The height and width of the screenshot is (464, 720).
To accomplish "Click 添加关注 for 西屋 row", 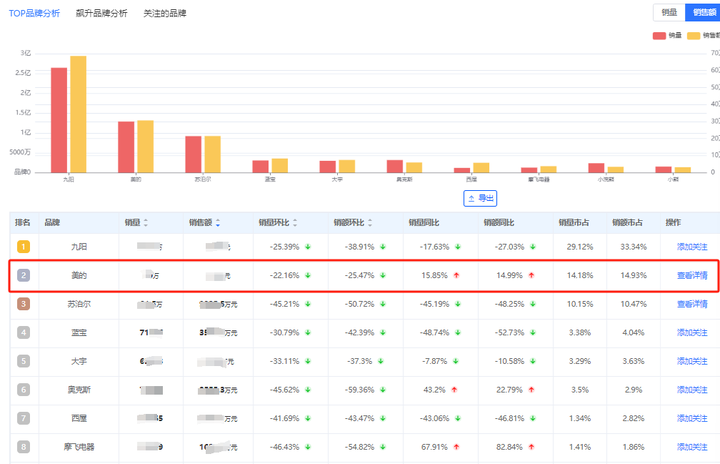I will pos(692,419).
